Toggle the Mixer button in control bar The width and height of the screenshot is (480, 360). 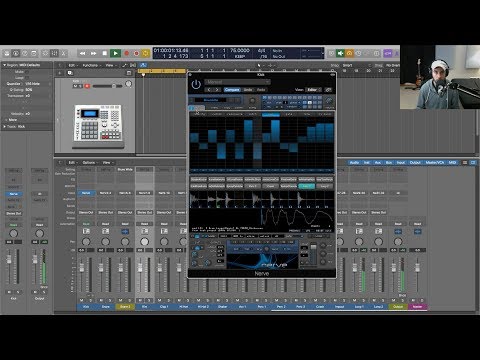(x=54, y=53)
